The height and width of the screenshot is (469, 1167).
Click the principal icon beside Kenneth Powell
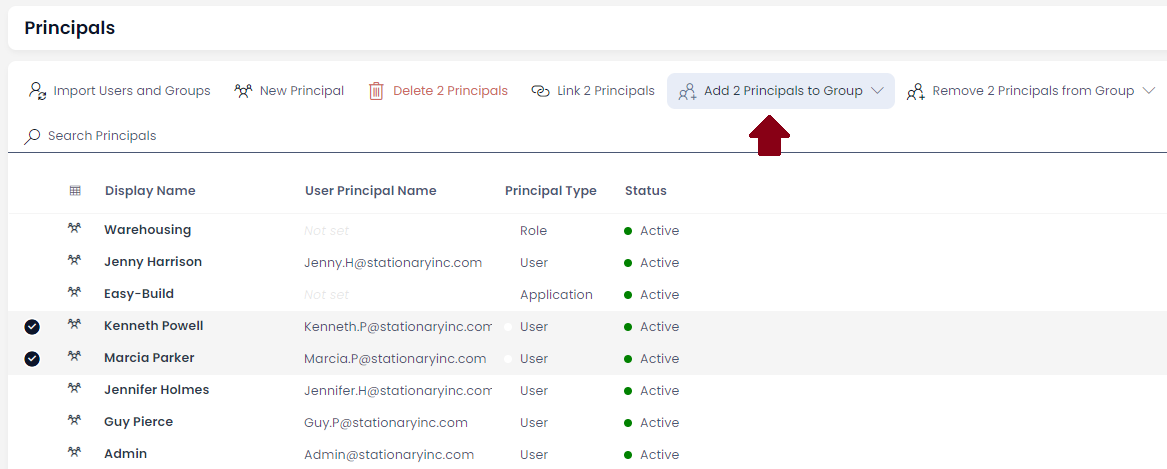click(74, 324)
